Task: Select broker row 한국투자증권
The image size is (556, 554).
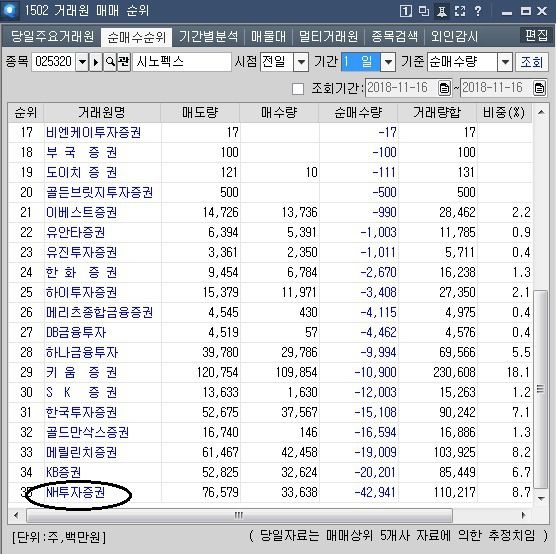Action: (x=270, y=412)
